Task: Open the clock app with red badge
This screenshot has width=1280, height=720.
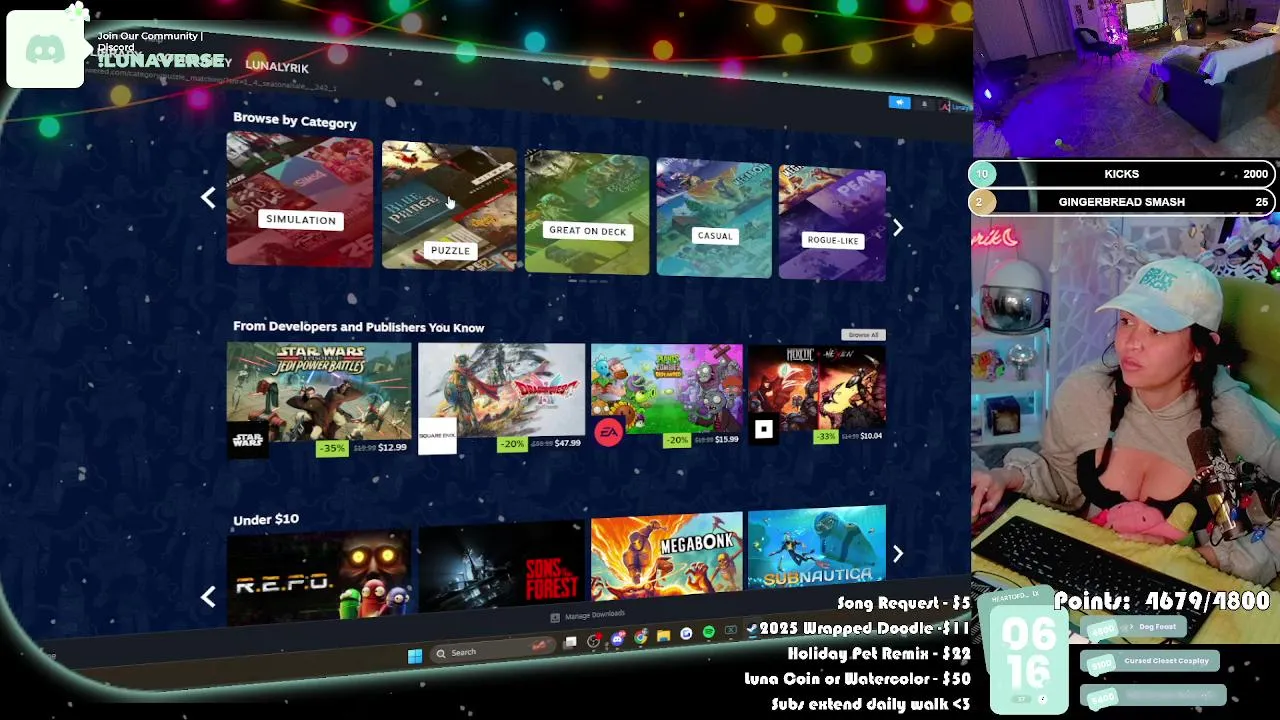Action: pos(594,640)
